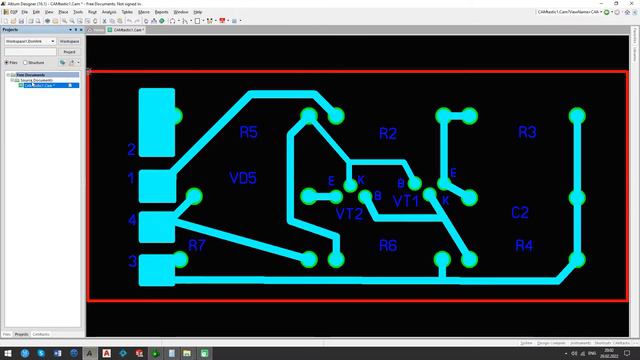This screenshot has height=360, width=640.
Task: Open the View menu
Action: [x=49, y=12]
